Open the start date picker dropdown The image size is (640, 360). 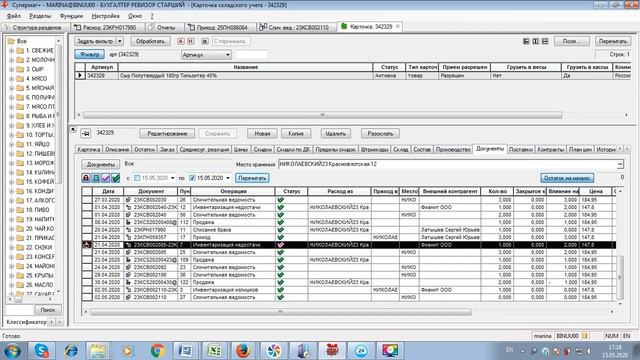(x=173, y=178)
